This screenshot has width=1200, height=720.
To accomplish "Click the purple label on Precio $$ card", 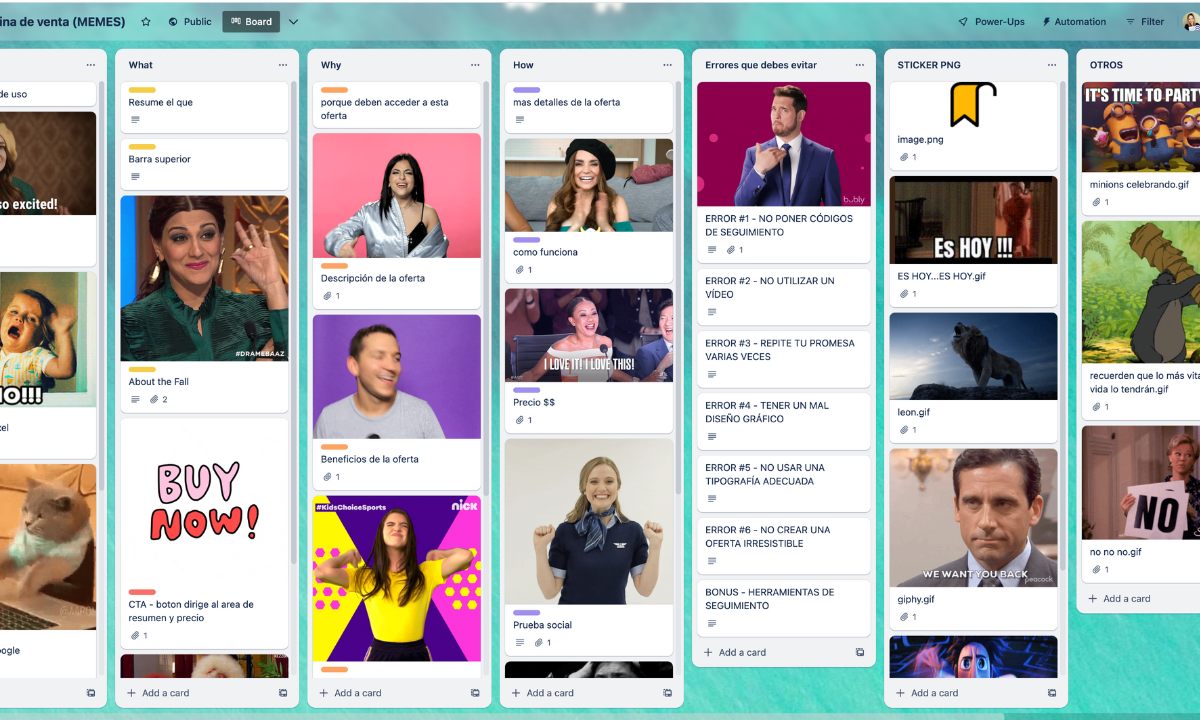I will [x=526, y=390].
